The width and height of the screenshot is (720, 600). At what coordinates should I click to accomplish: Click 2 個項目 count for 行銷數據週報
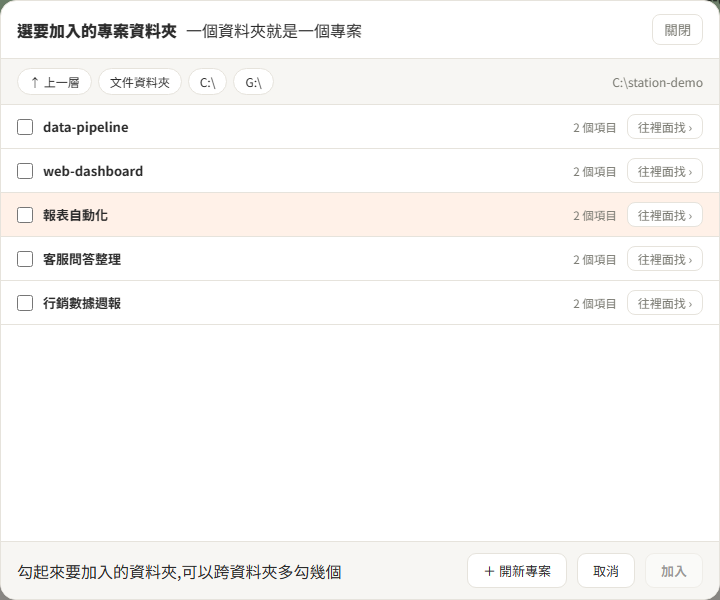point(594,304)
